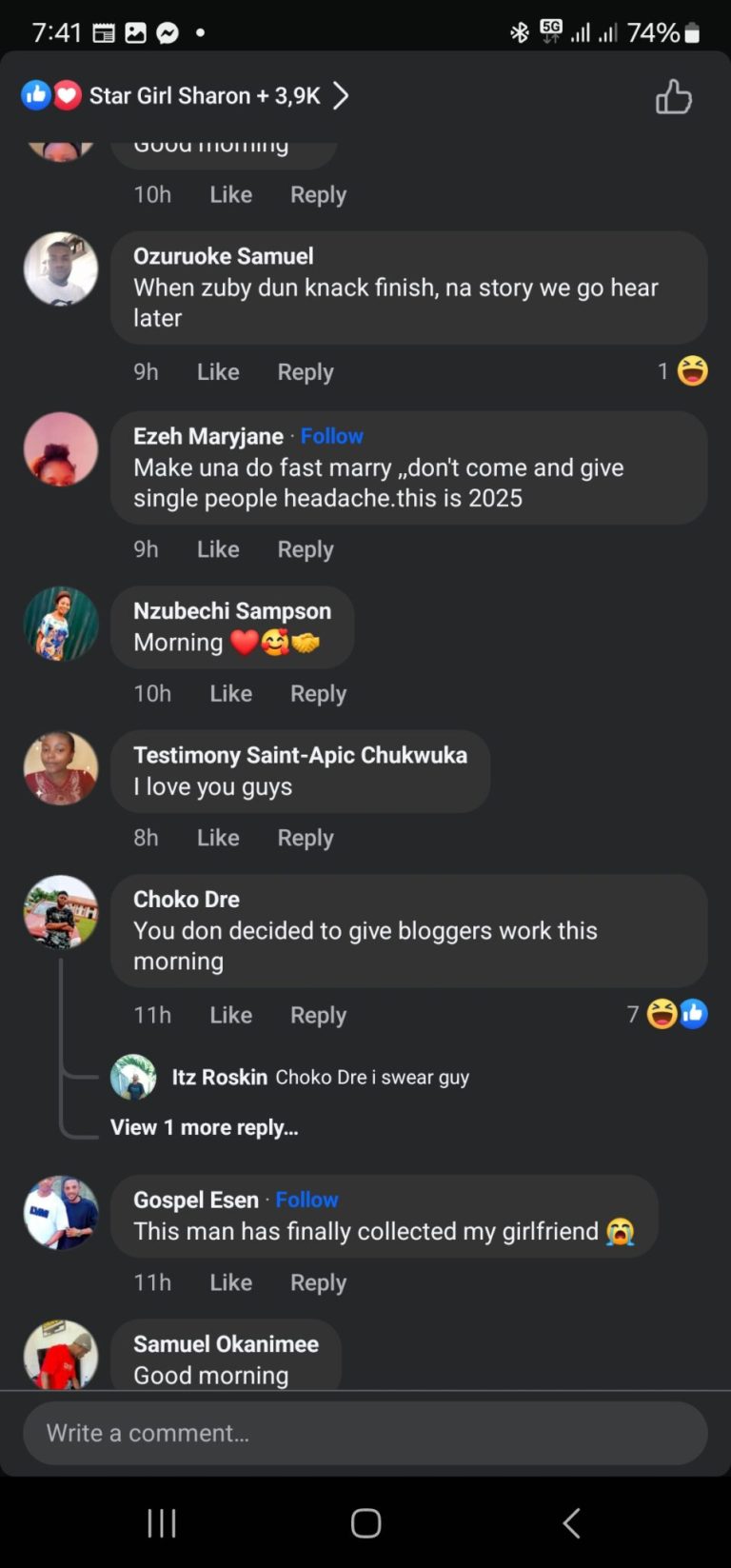Tap the laughing reaction on Ozuruoke Samuel's comment

pyautogui.click(x=692, y=370)
